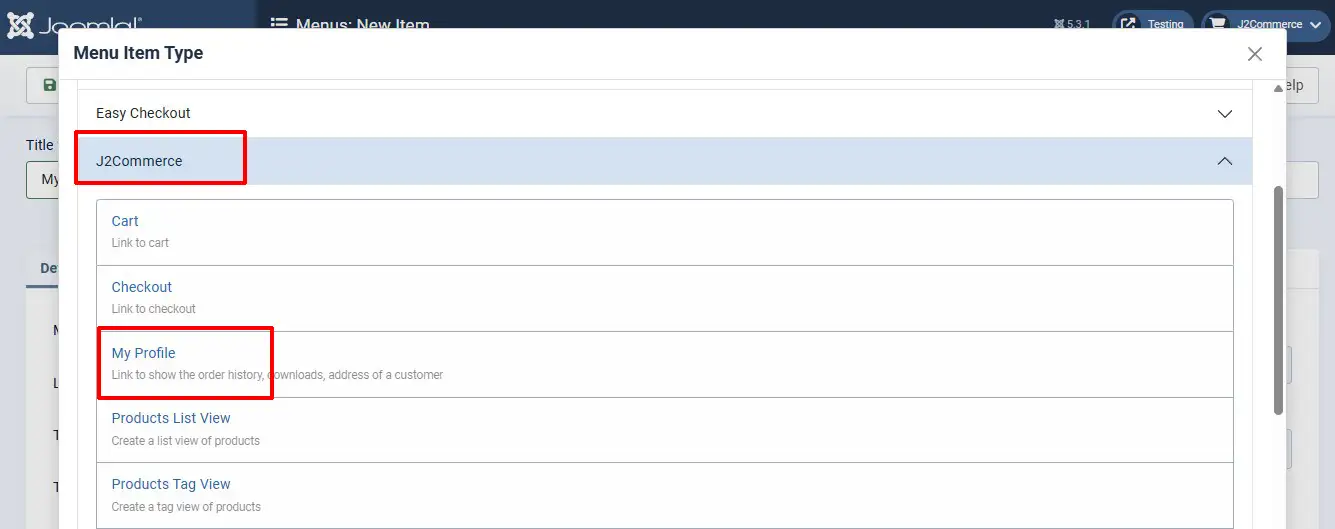Image resolution: width=1335 pixels, height=529 pixels.
Task: Click the green save icon button
Action: point(49,86)
